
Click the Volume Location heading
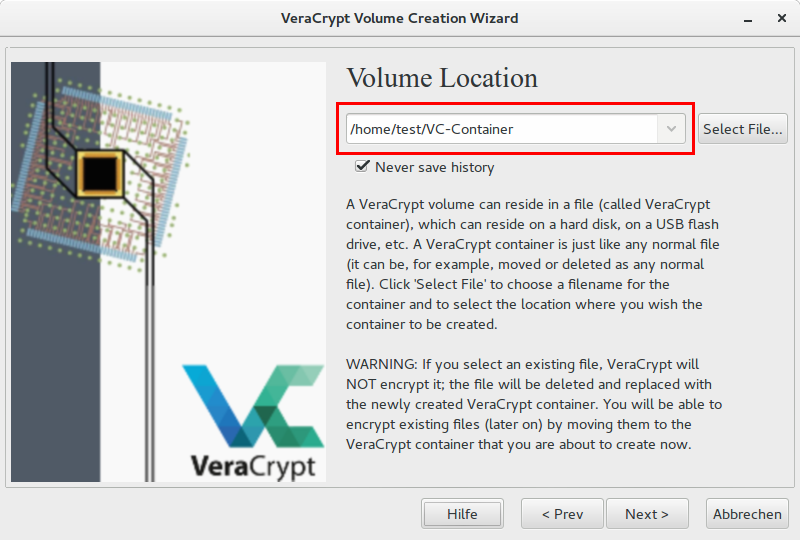click(442, 79)
